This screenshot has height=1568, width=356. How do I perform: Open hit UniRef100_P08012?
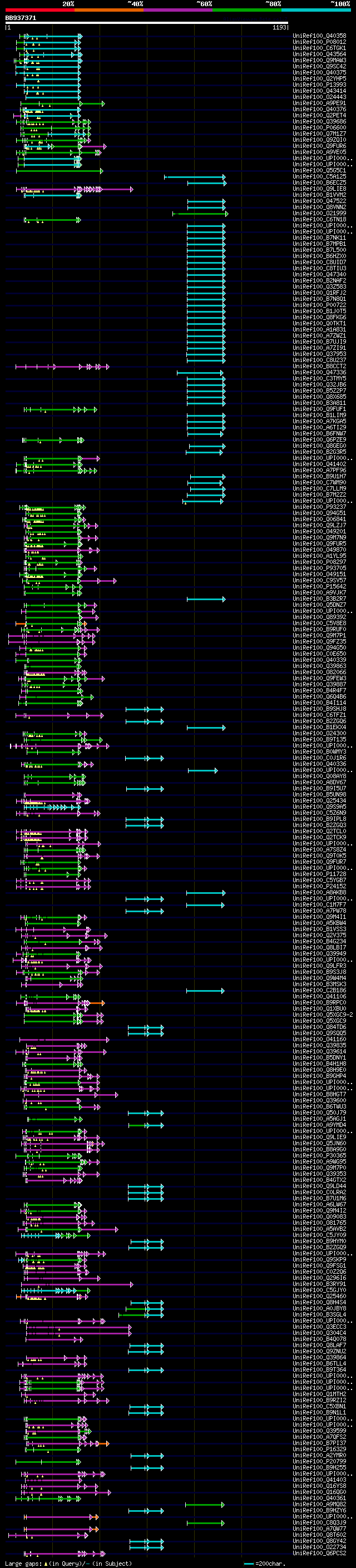pos(319,42)
